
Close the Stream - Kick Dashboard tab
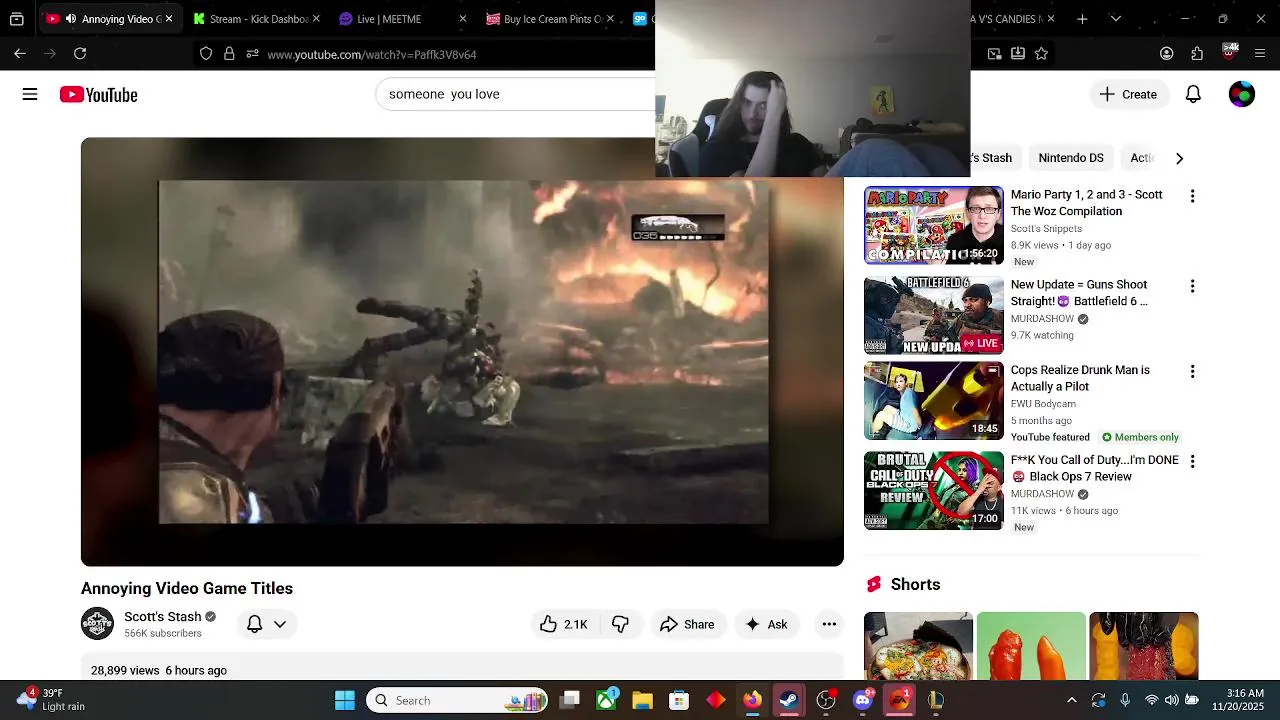click(x=316, y=19)
